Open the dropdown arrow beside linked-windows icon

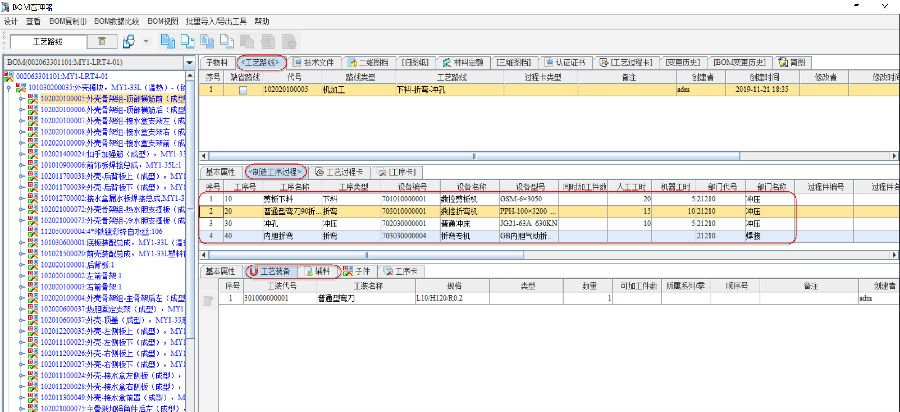click(x=146, y=41)
